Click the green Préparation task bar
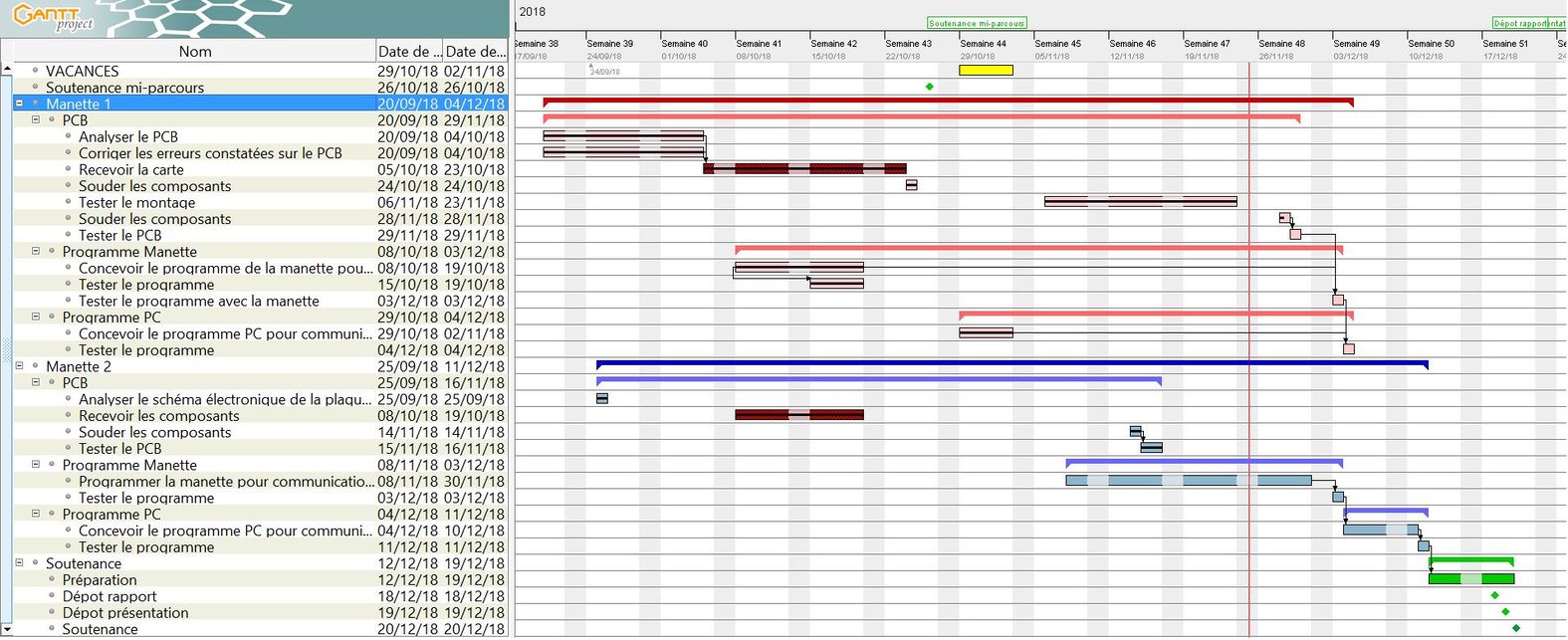Image resolution: width=1568 pixels, height=640 pixels. pos(1470,579)
